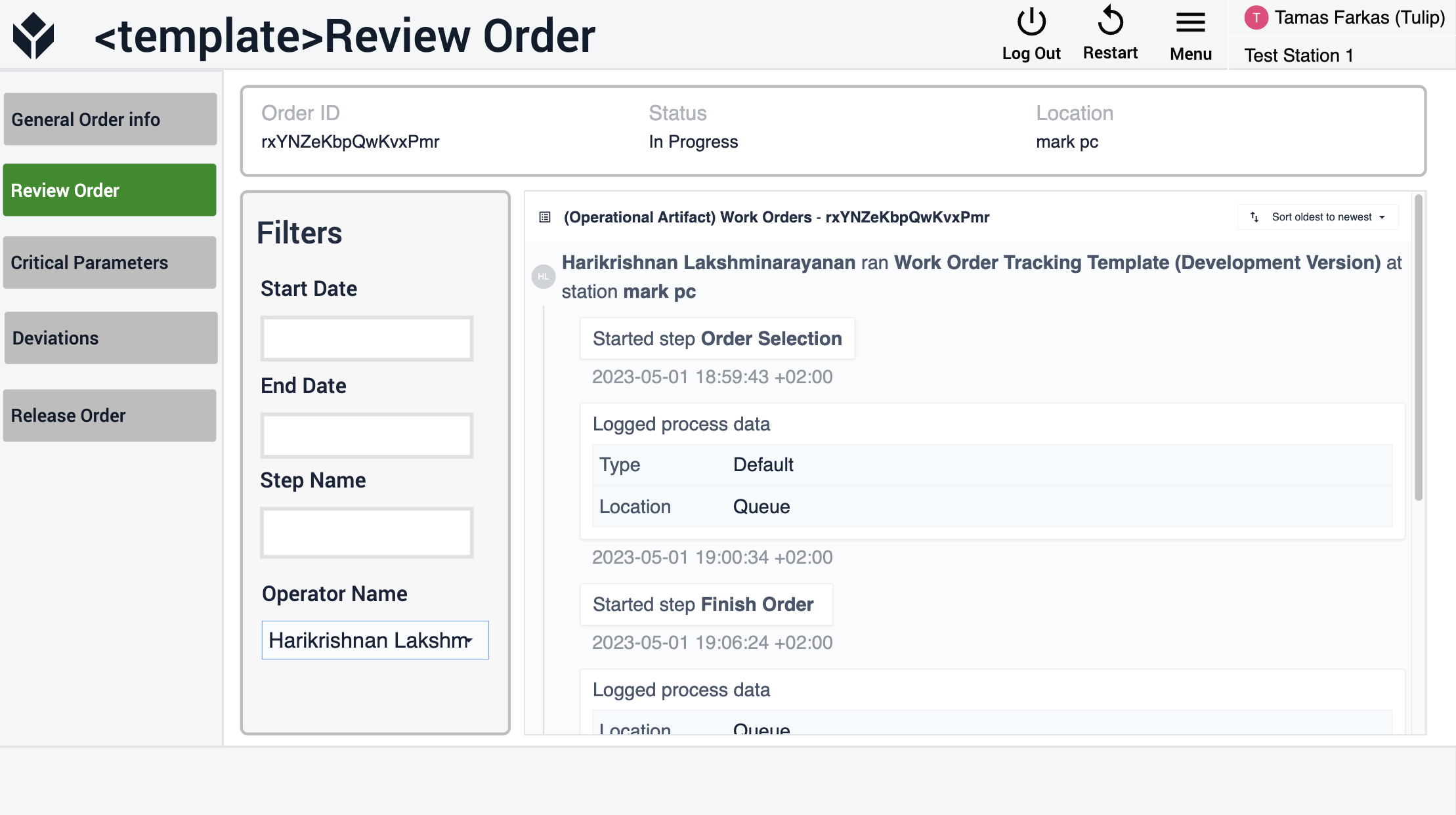Viewport: 1456px width, 815px height.
Task: Focus the Step Name filter field
Action: [x=367, y=533]
